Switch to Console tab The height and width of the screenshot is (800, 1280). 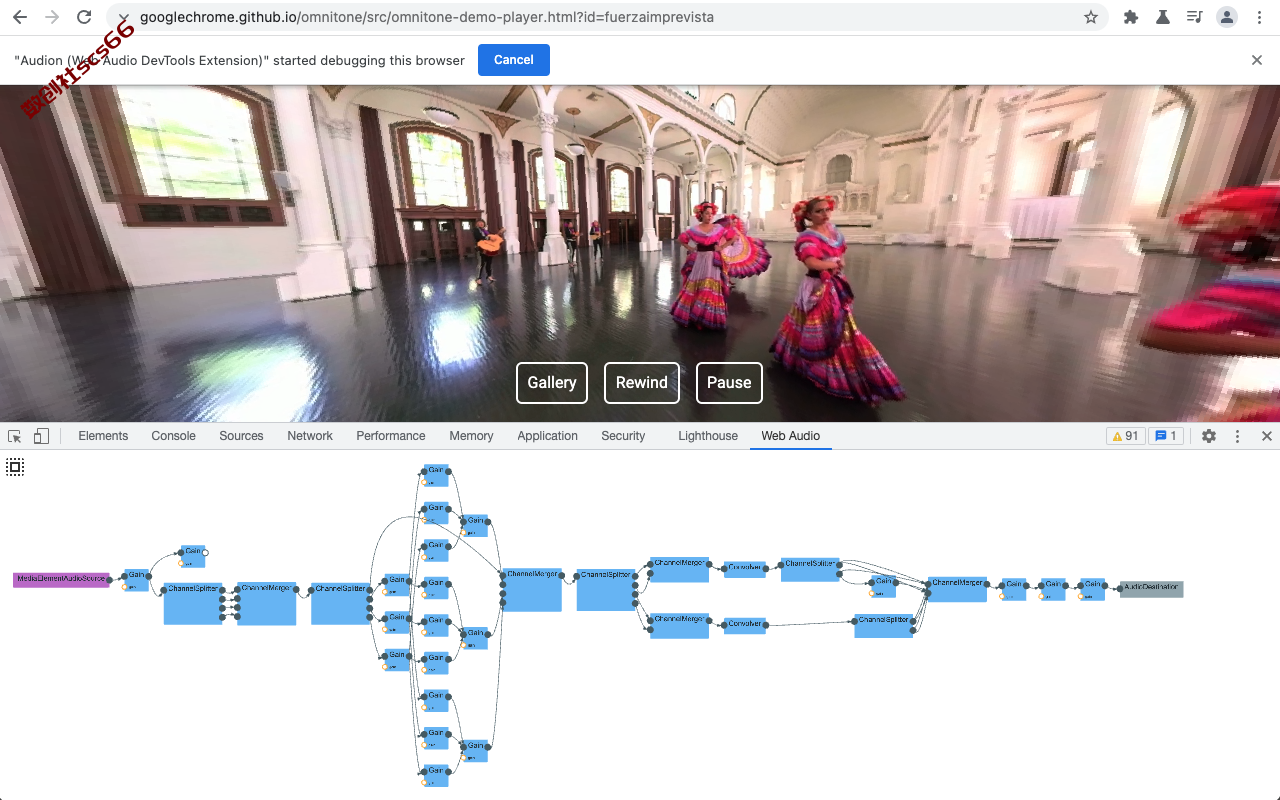tap(174, 436)
